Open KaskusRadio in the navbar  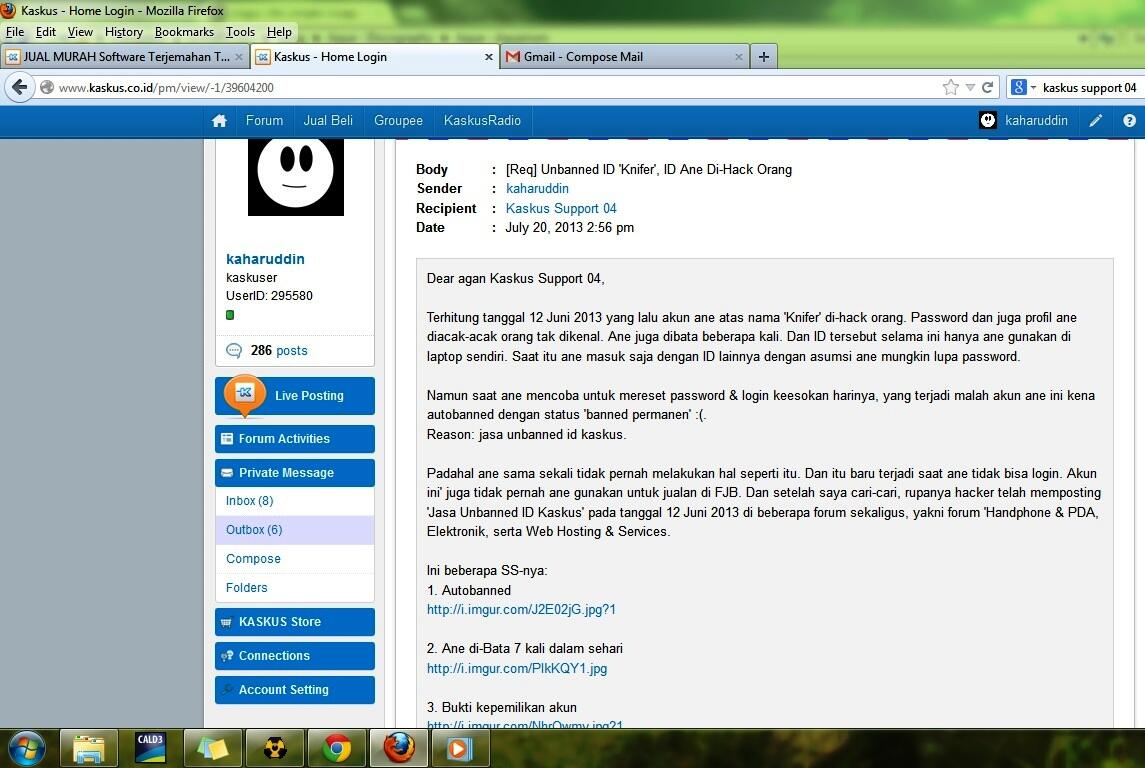point(482,121)
